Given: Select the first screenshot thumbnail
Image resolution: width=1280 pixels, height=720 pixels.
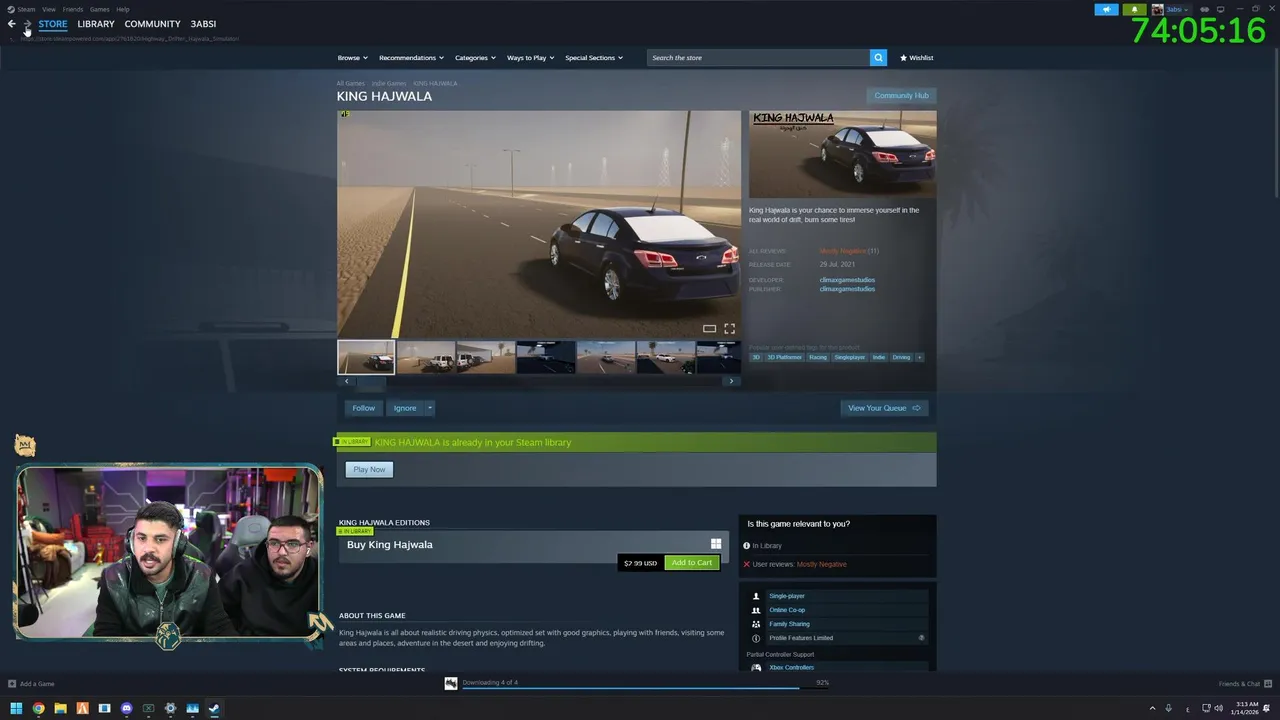Looking at the screenshot, I should tap(366, 357).
